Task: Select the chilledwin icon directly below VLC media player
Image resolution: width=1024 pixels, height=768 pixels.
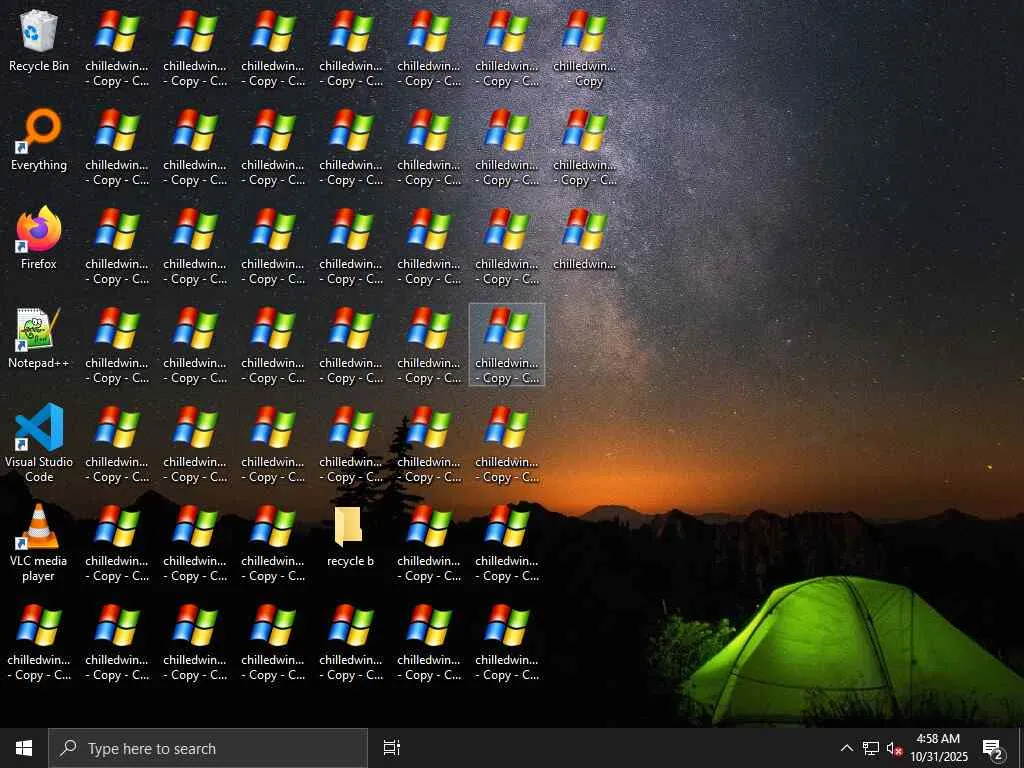Action: click(x=39, y=643)
